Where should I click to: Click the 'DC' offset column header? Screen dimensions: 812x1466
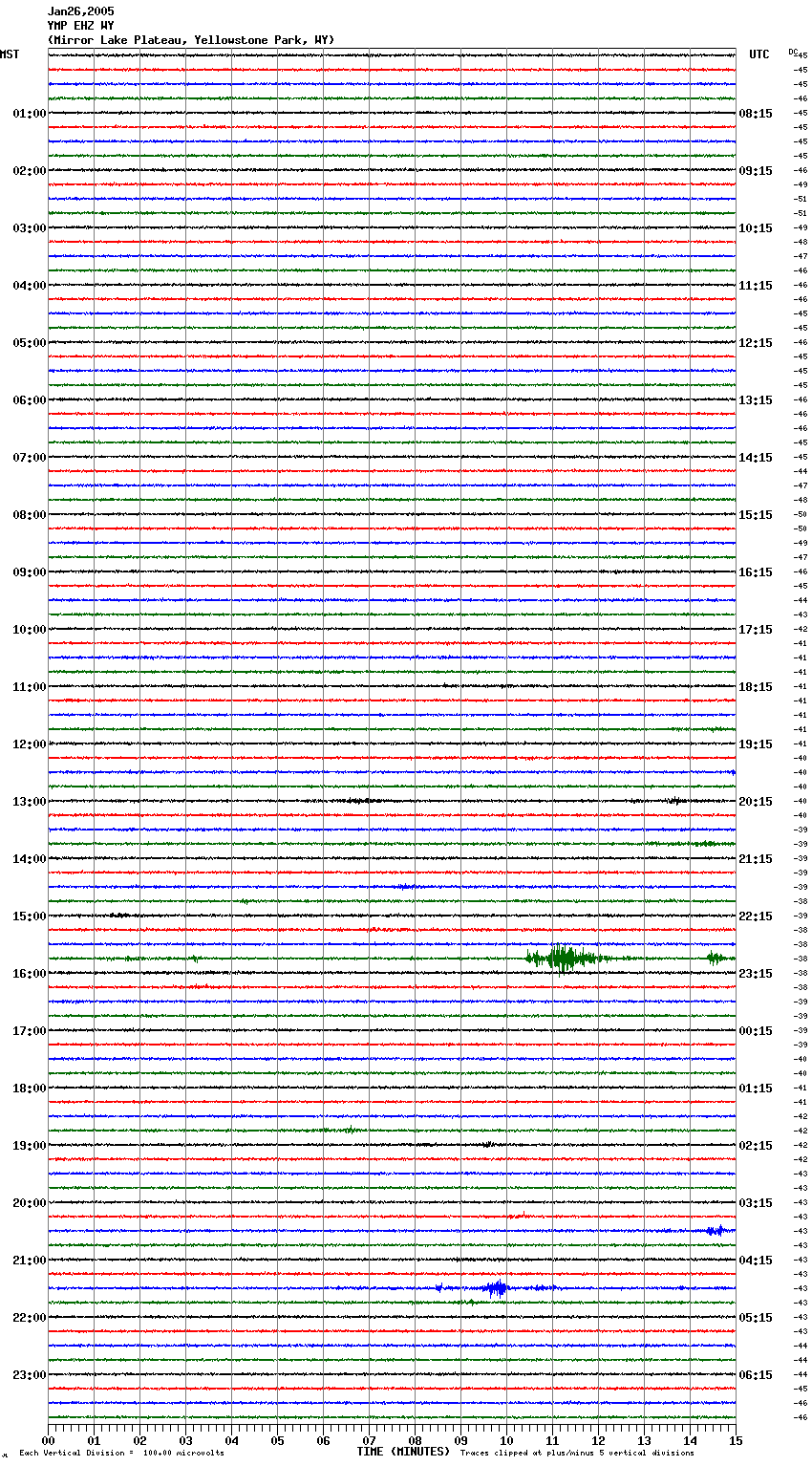point(793,51)
